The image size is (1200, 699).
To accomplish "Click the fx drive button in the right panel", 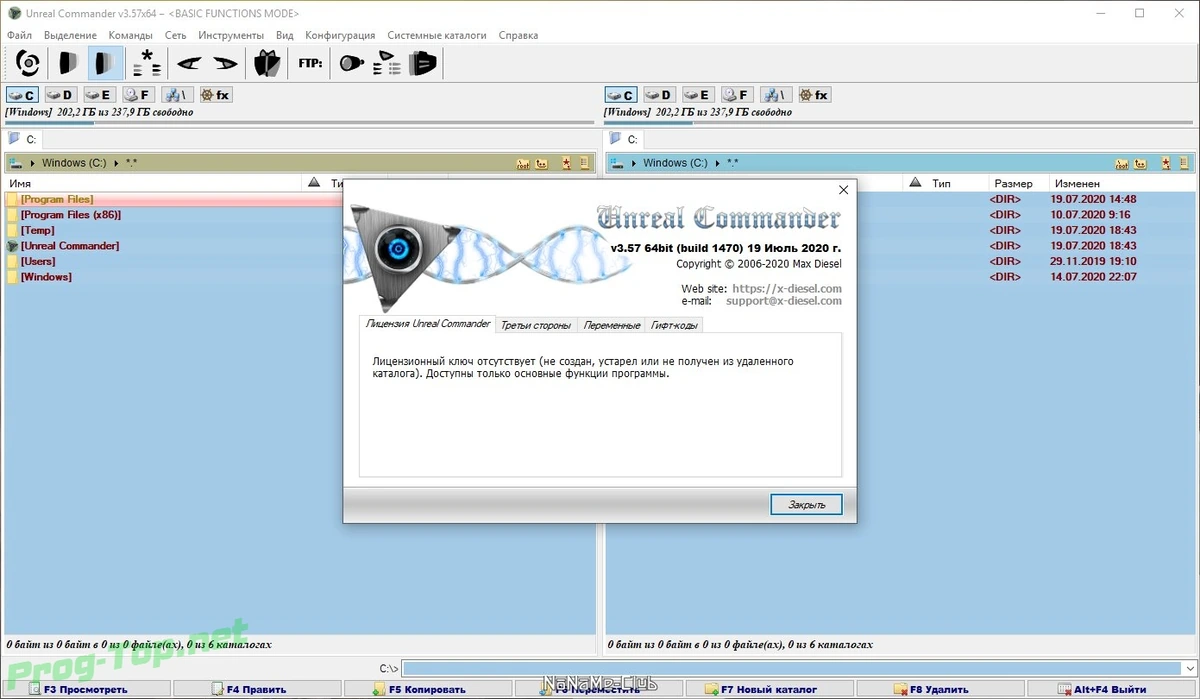I will tap(814, 95).
